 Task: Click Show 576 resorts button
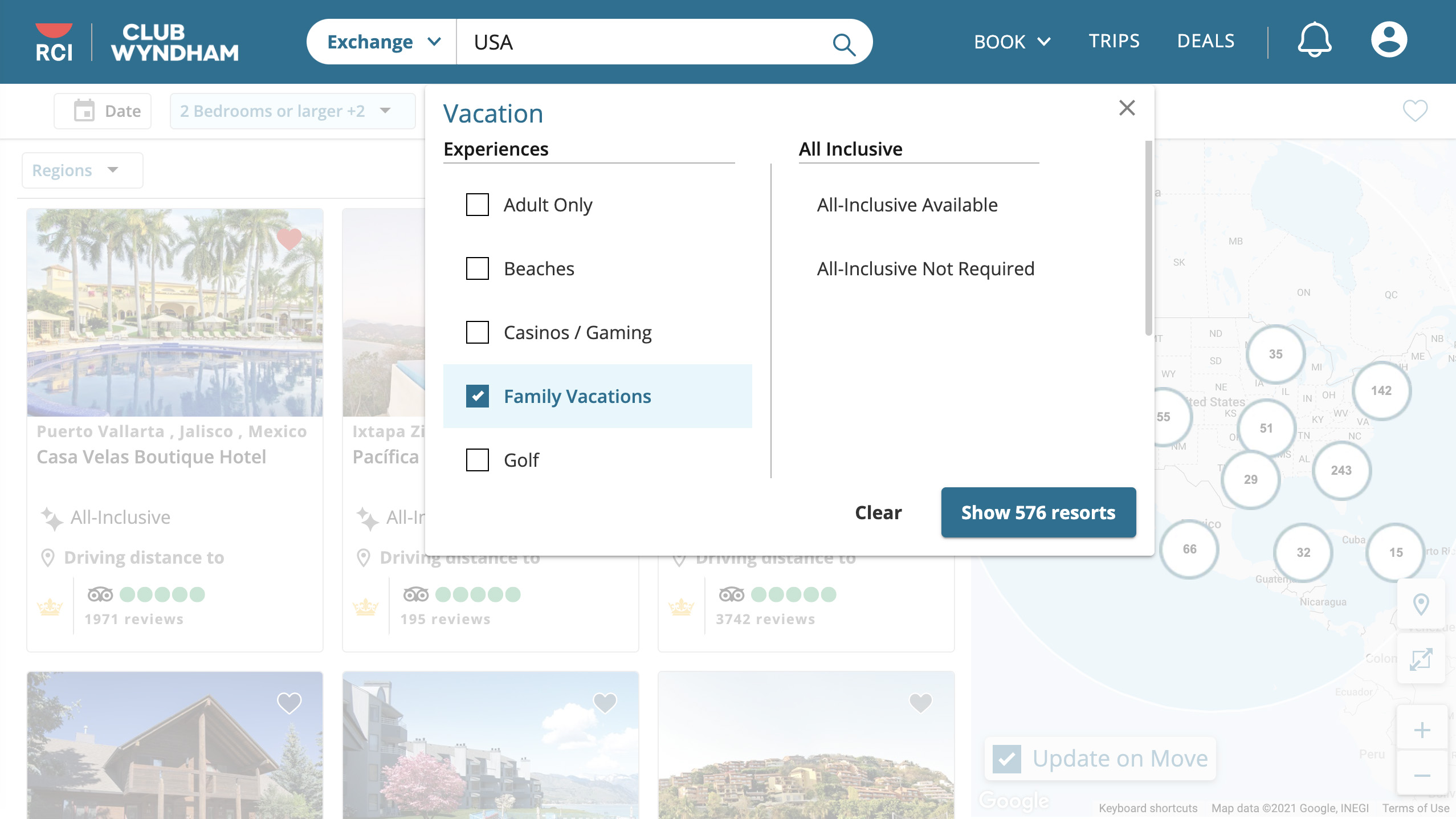click(x=1038, y=512)
